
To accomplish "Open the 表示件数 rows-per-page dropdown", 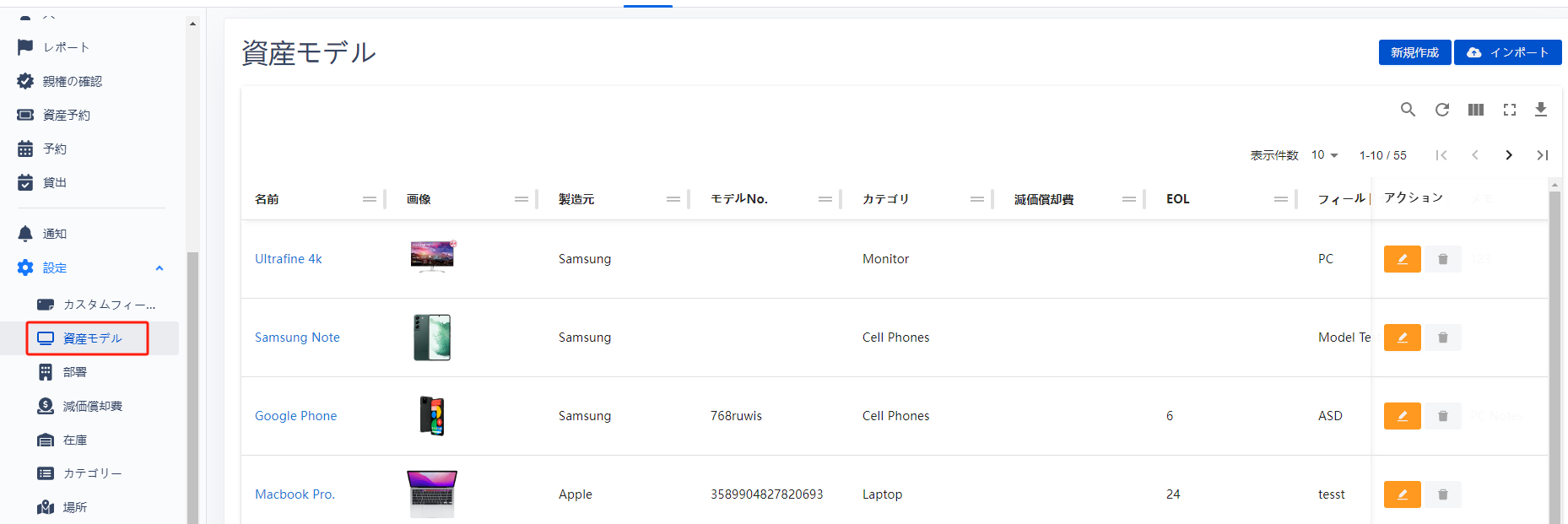I will pos(1324,155).
